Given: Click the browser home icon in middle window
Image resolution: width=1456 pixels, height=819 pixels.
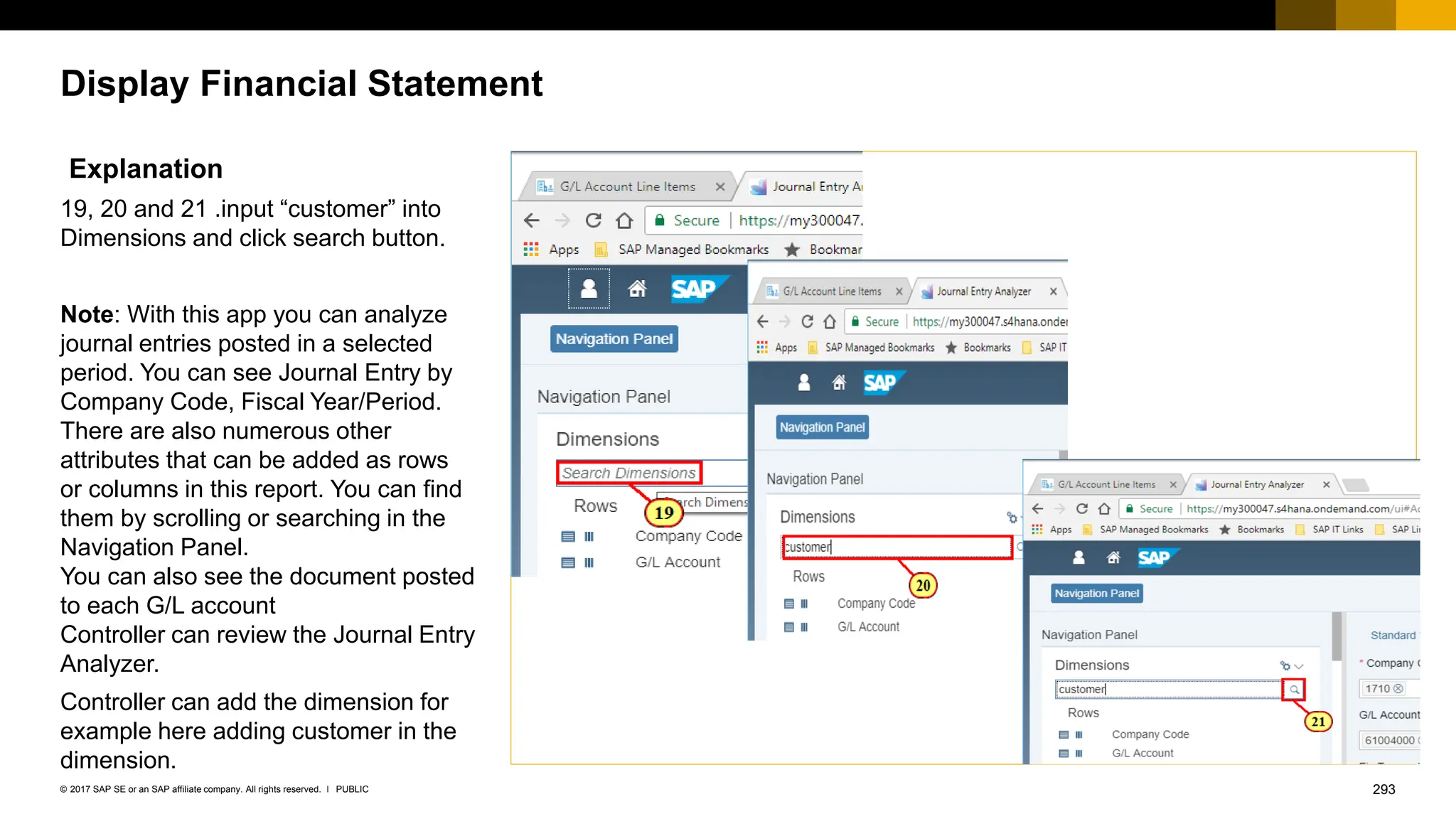Looking at the screenshot, I should [830, 321].
